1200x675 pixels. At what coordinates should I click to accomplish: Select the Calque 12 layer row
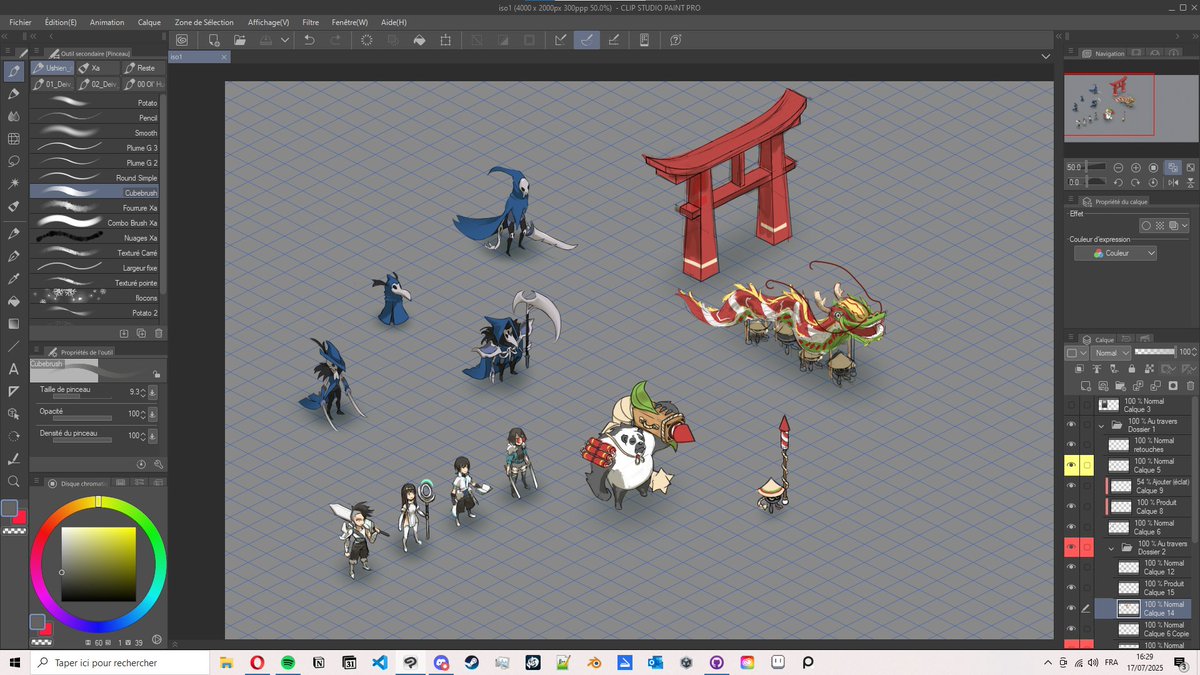tap(1142, 568)
